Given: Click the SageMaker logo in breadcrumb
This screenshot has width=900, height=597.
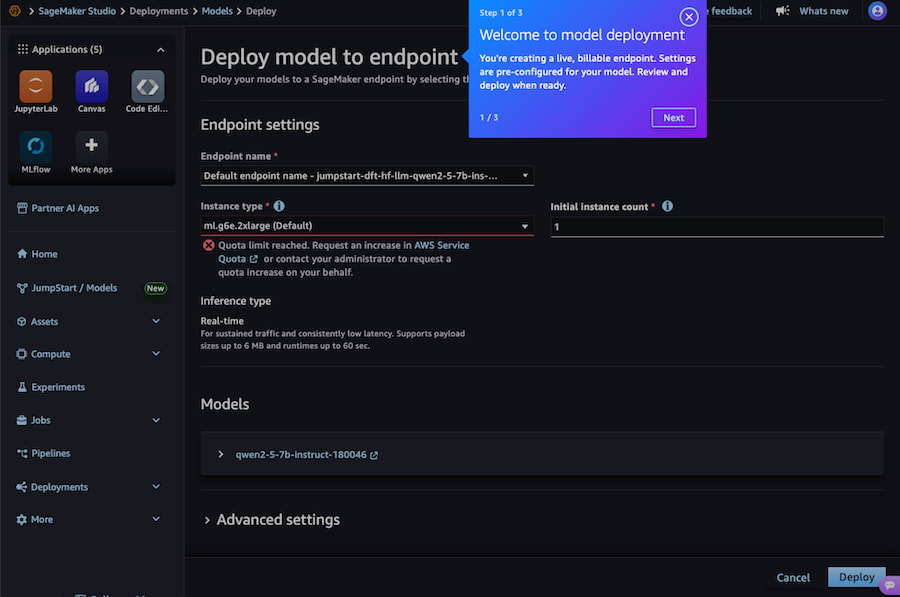Looking at the screenshot, I should click(x=15, y=11).
